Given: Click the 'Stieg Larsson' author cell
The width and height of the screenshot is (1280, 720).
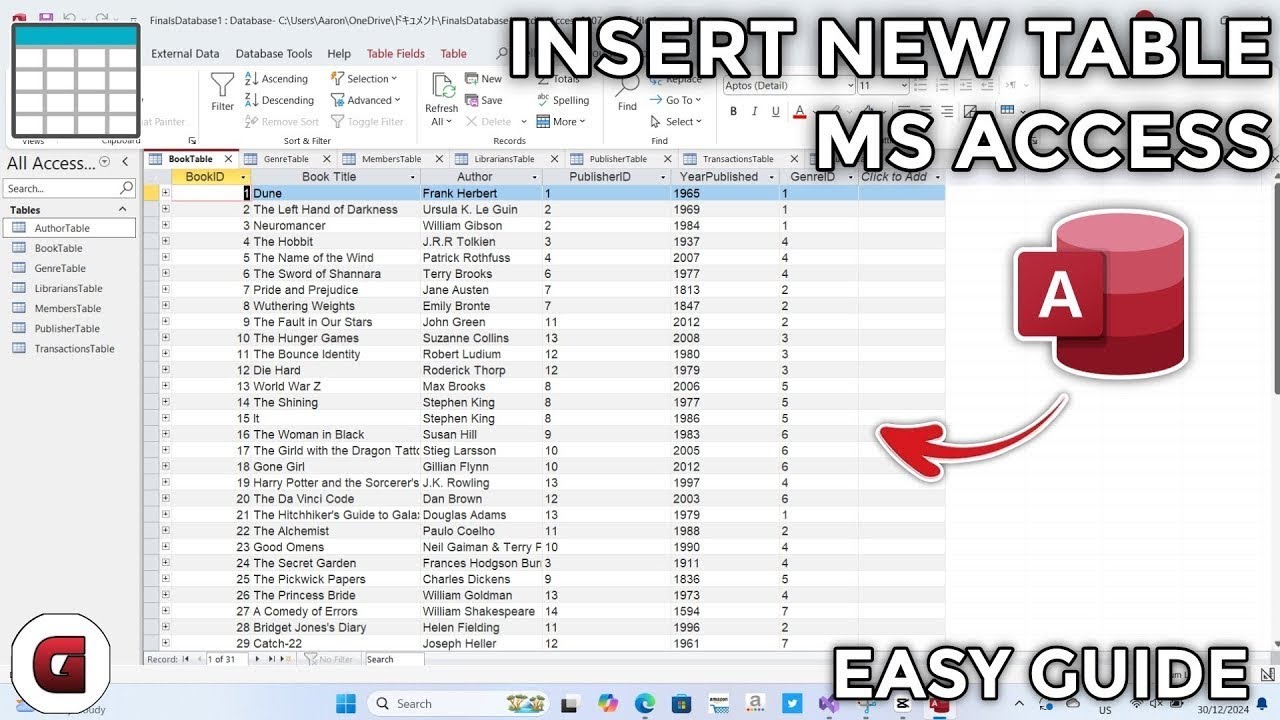Looking at the screenshot, I should tap(481, 451).
